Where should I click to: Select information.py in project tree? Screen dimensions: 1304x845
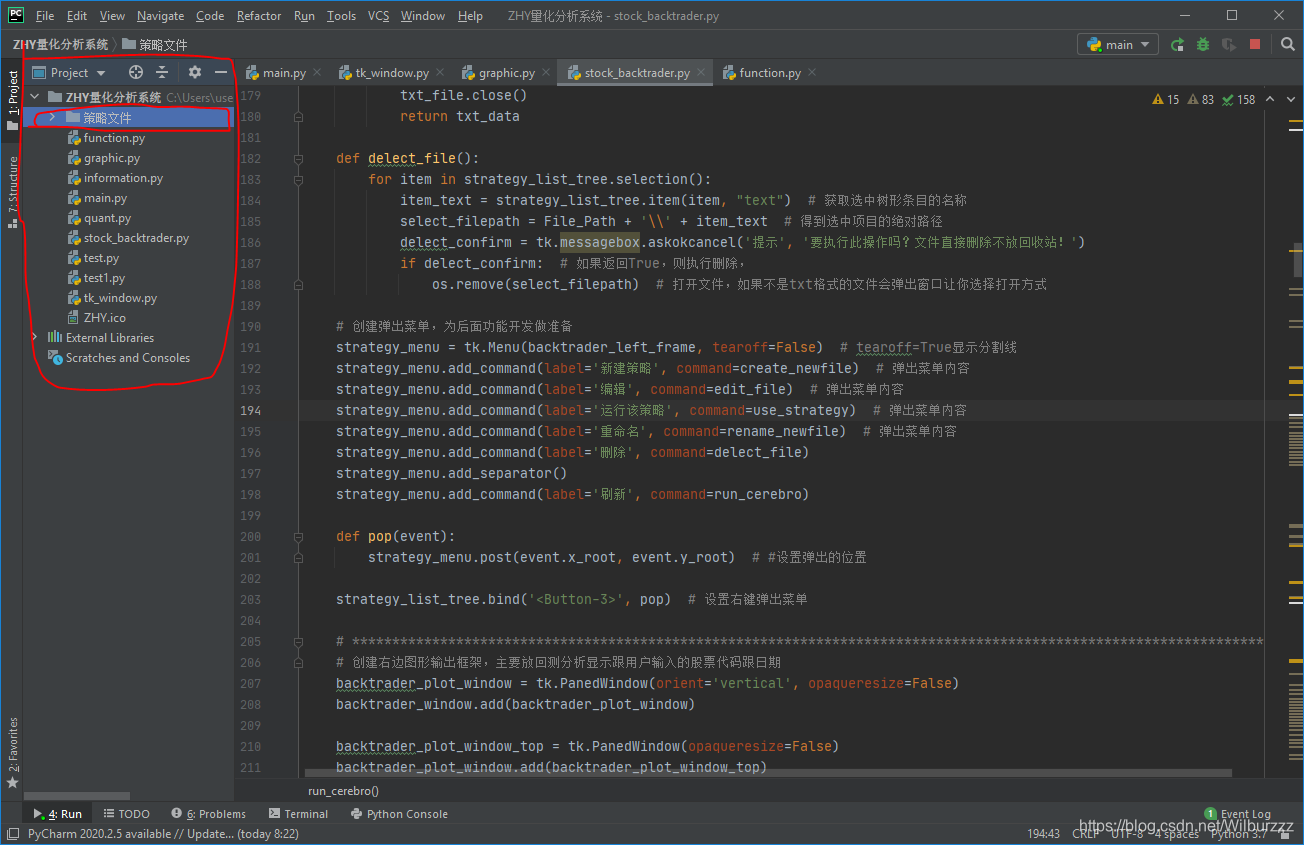[122, 178]
